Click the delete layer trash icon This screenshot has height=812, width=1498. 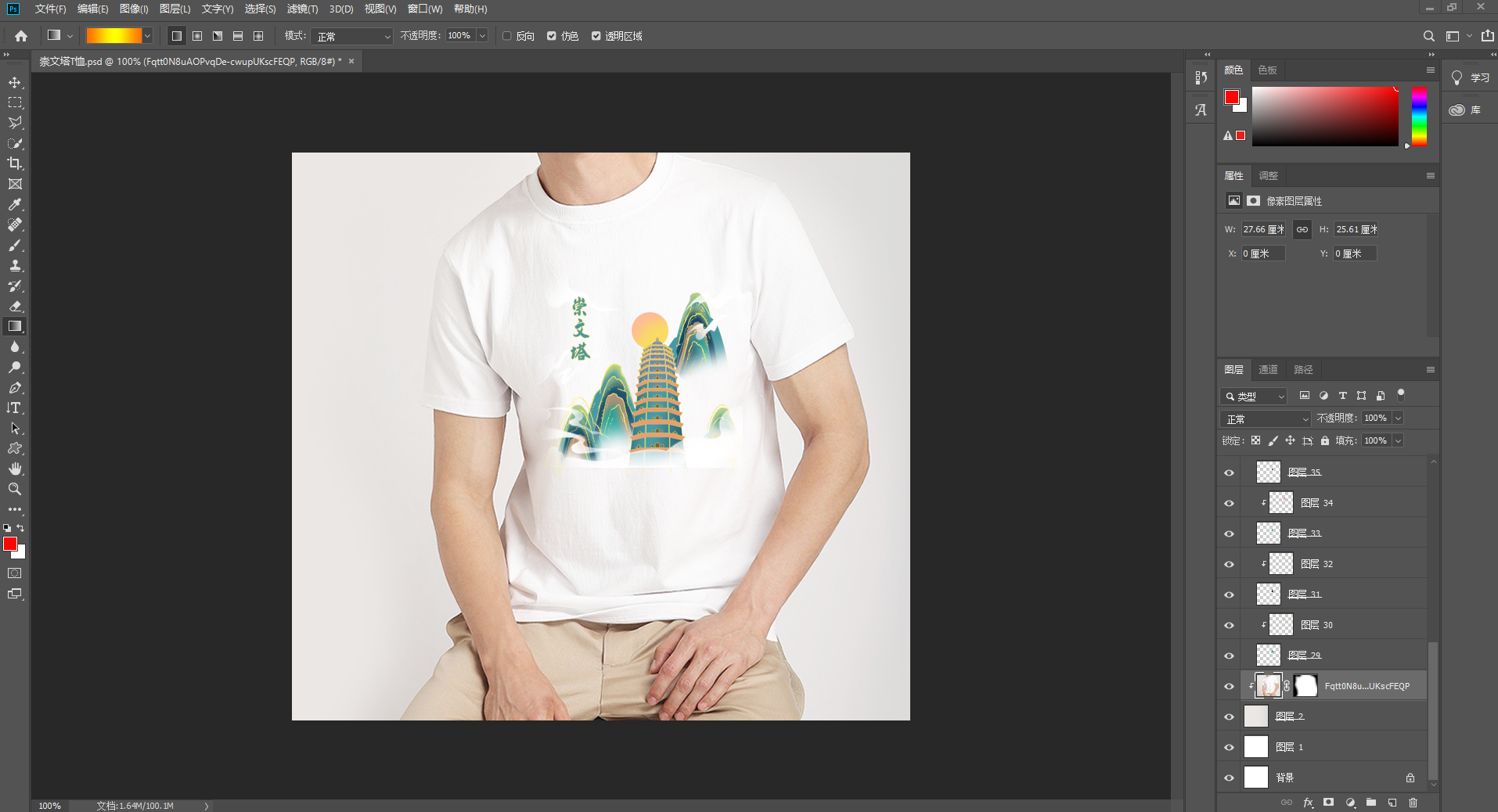click(x=1413, y=803)
